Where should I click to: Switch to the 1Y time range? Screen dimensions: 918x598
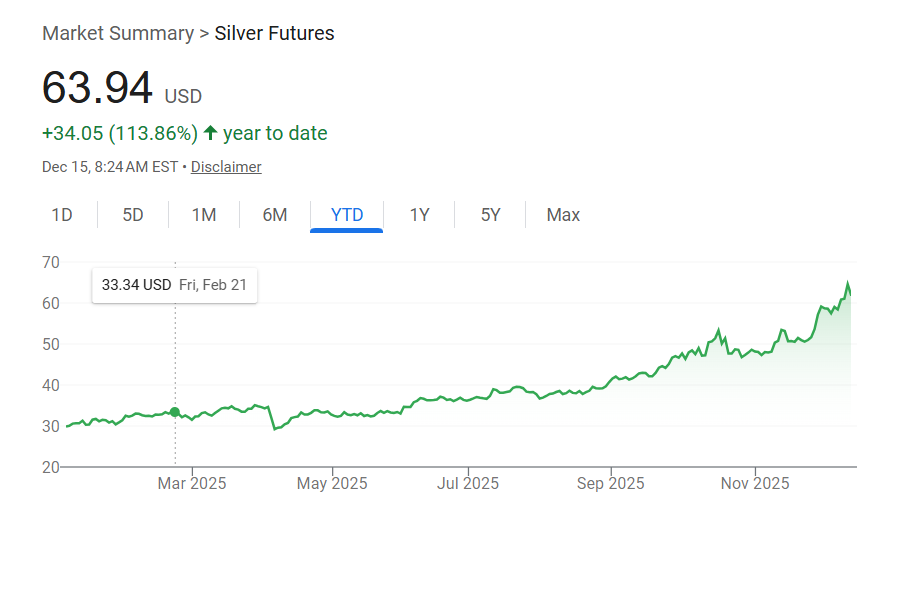(419, 214)
